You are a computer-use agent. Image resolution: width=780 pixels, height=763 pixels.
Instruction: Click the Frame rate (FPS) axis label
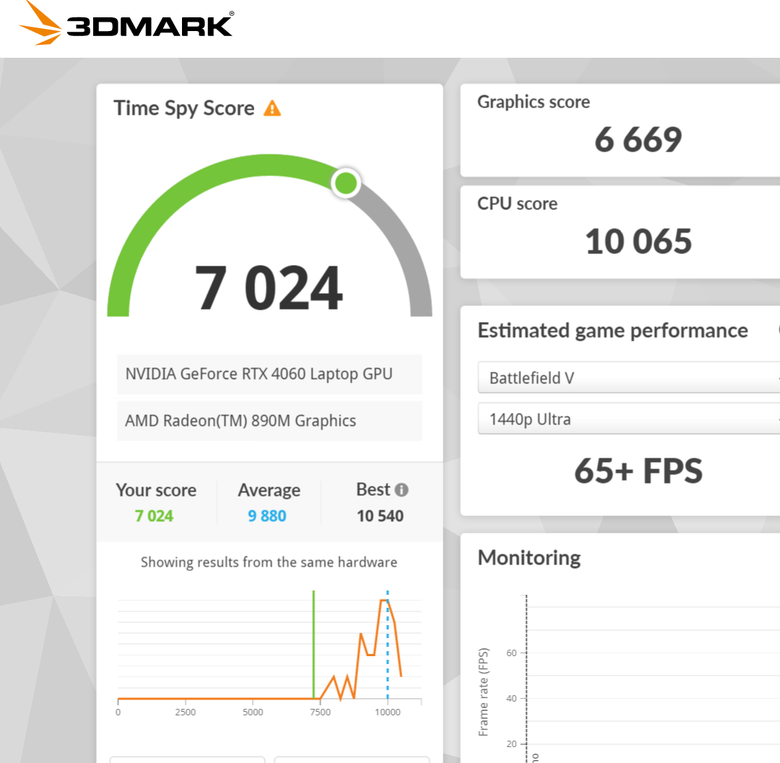(483, 692)
